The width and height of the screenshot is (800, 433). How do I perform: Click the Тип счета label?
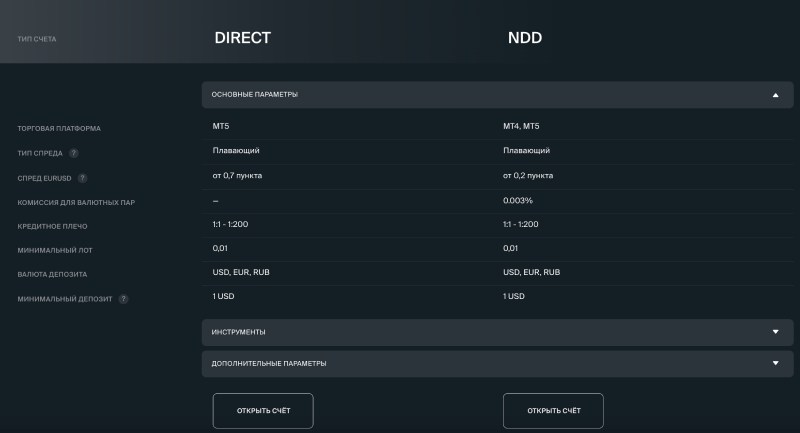[37, 39]
